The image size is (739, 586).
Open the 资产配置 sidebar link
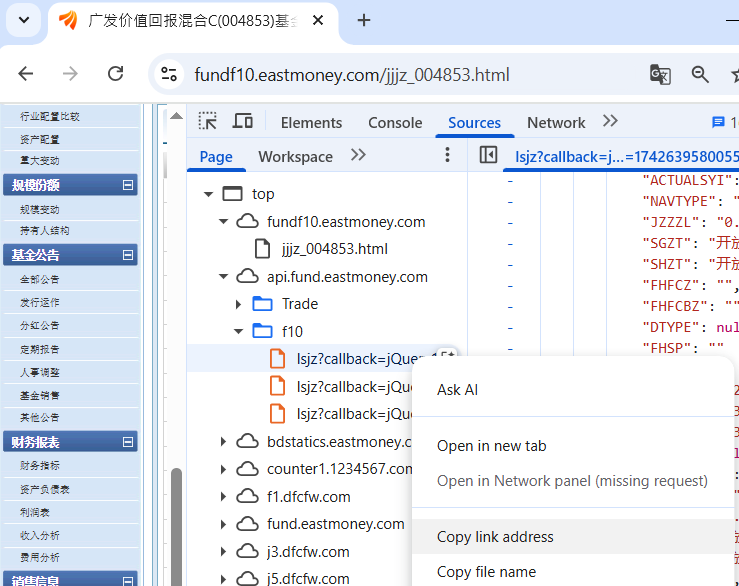(x=40, y=140)
